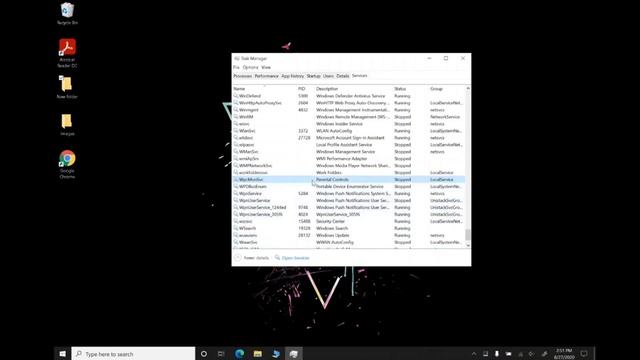Sort services by Group column
Viewport: 640px width, 360px height.
[x=447, y=89]
